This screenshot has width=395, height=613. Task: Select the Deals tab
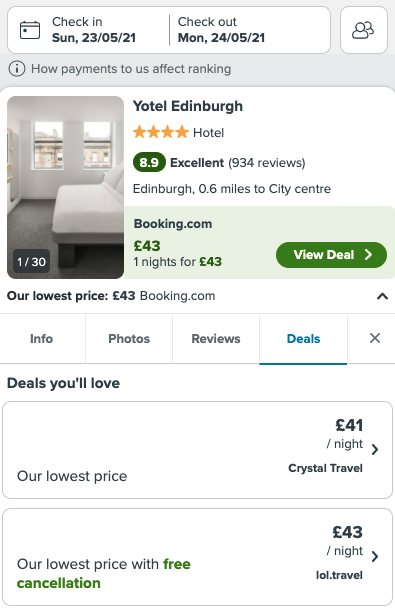point(303,339)
